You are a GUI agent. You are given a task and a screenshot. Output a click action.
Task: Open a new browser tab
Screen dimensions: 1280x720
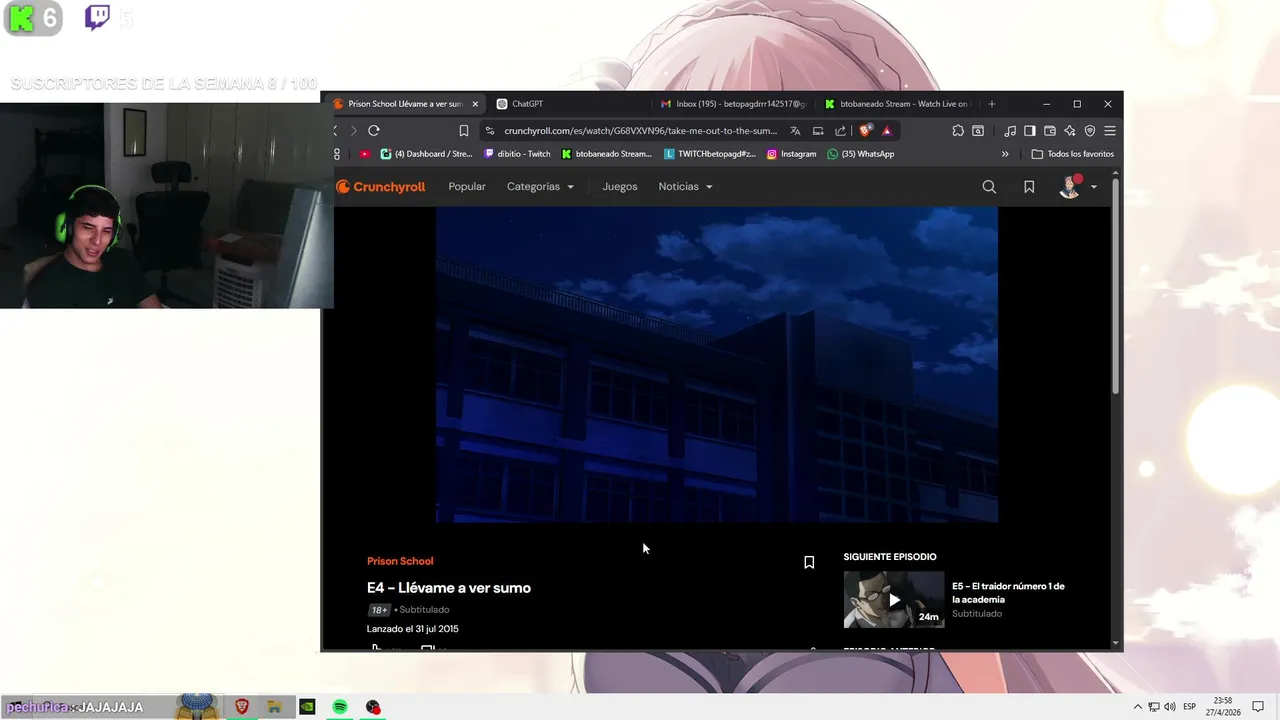[x=992, y=104]
